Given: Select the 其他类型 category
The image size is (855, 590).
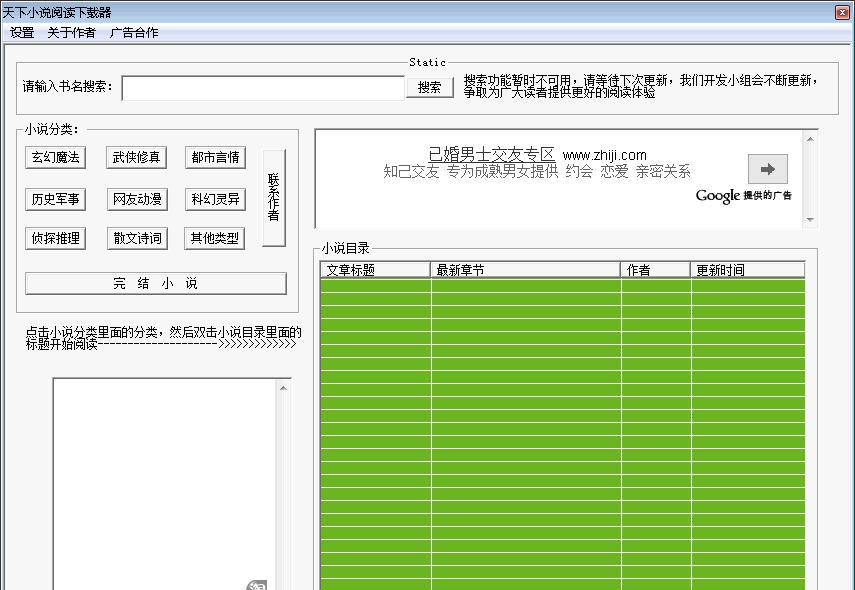Looking at the screenshot, I should point(215,238).
